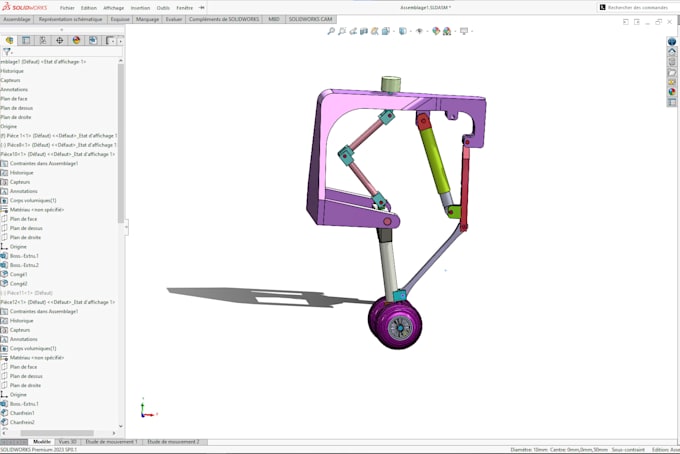Screen dimensions: 680x454
Task: Select Matériau <non spécifié> first entry
Action: 37,209
